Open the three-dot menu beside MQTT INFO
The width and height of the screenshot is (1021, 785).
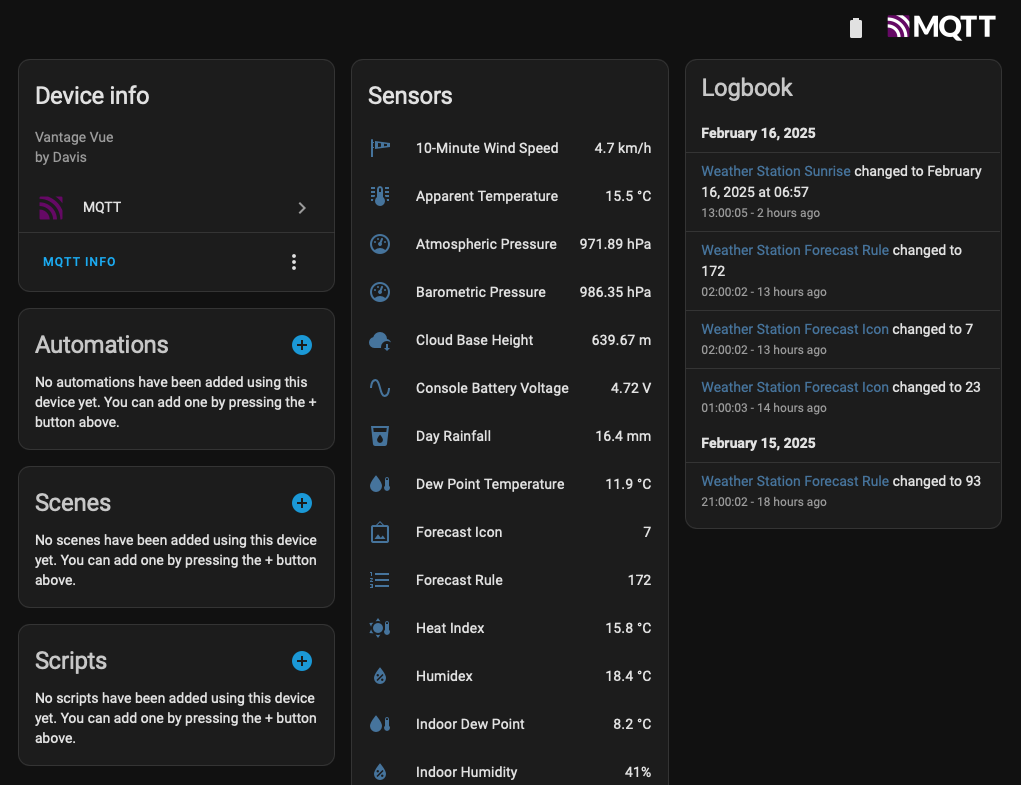[294, 261]
